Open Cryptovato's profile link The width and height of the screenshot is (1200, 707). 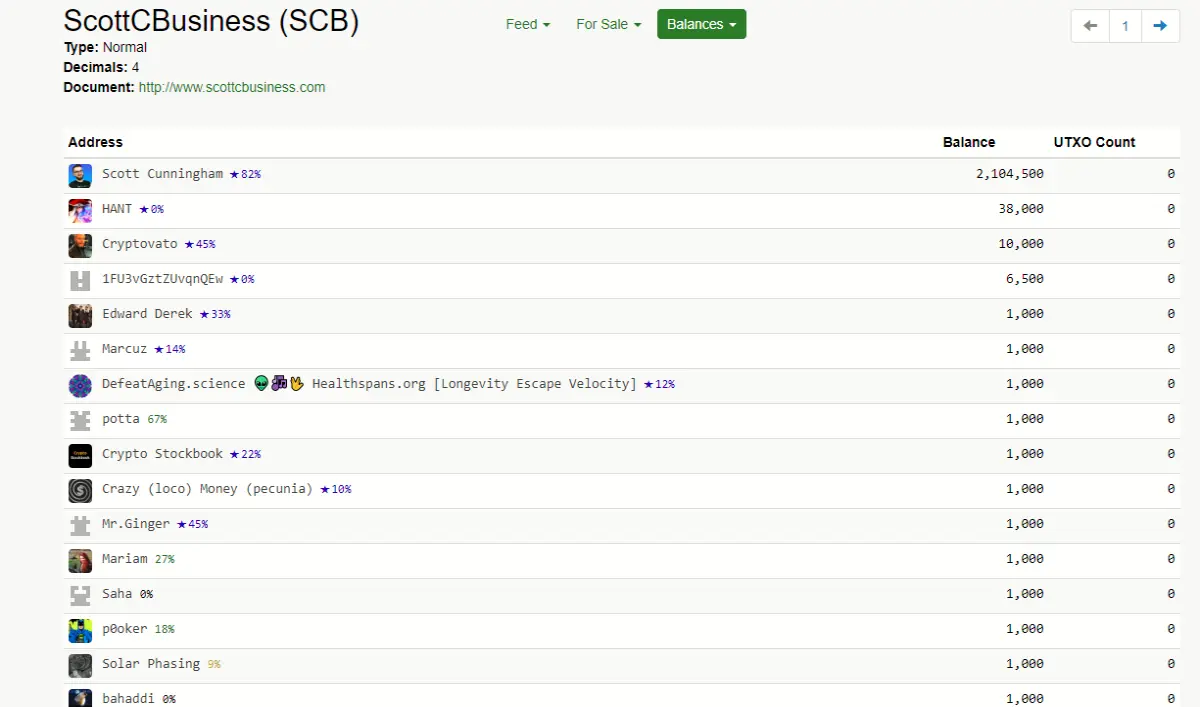(140, 244)
